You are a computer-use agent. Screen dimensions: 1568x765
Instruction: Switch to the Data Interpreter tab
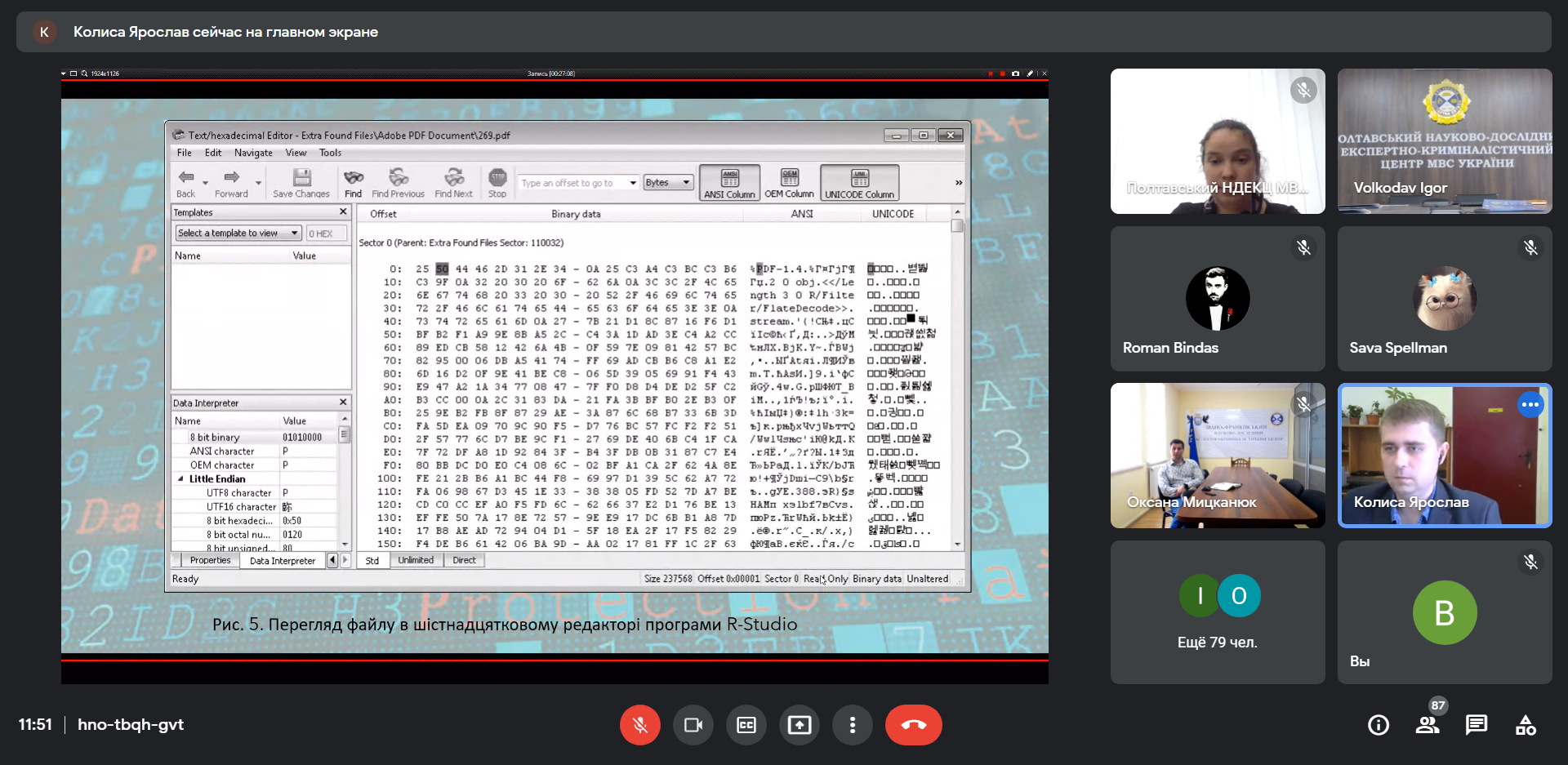[282, 561]
